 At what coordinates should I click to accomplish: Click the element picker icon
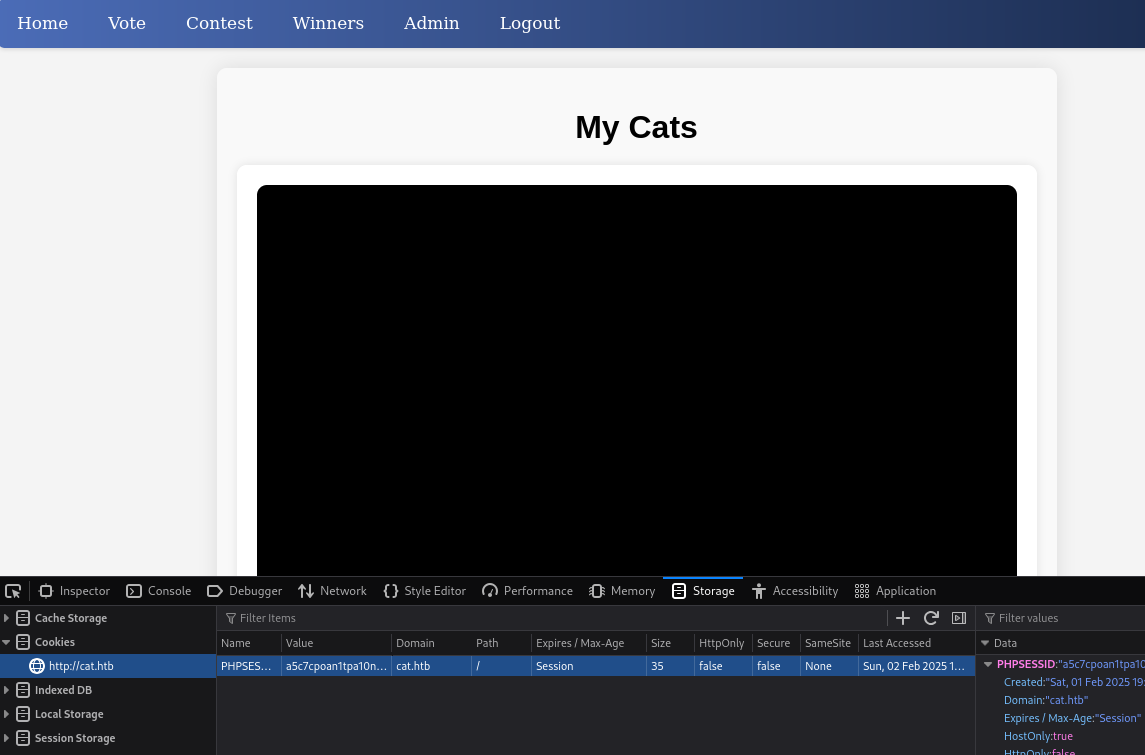coord(13,591)
